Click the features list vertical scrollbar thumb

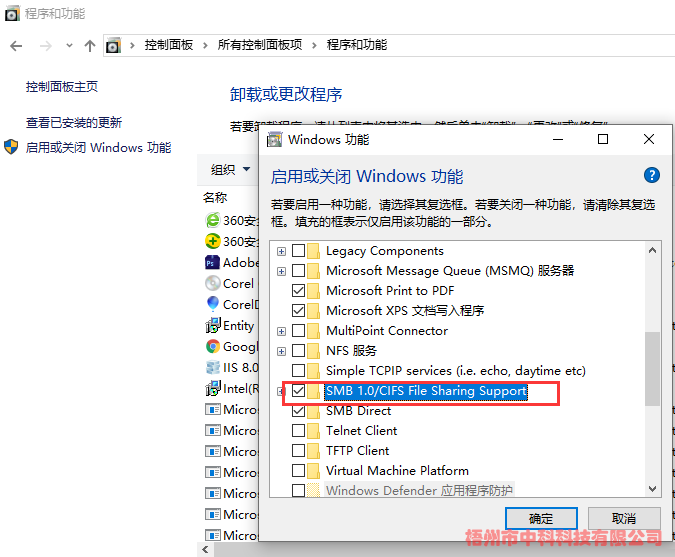[652, 369]
